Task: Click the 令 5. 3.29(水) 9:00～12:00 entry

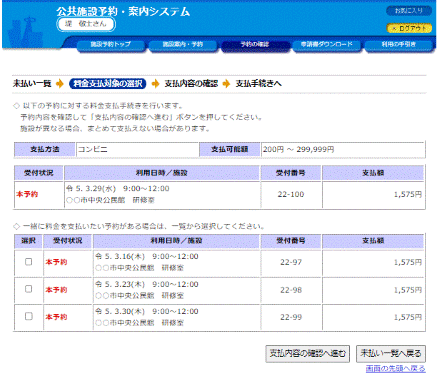Action: click(118, 189)
